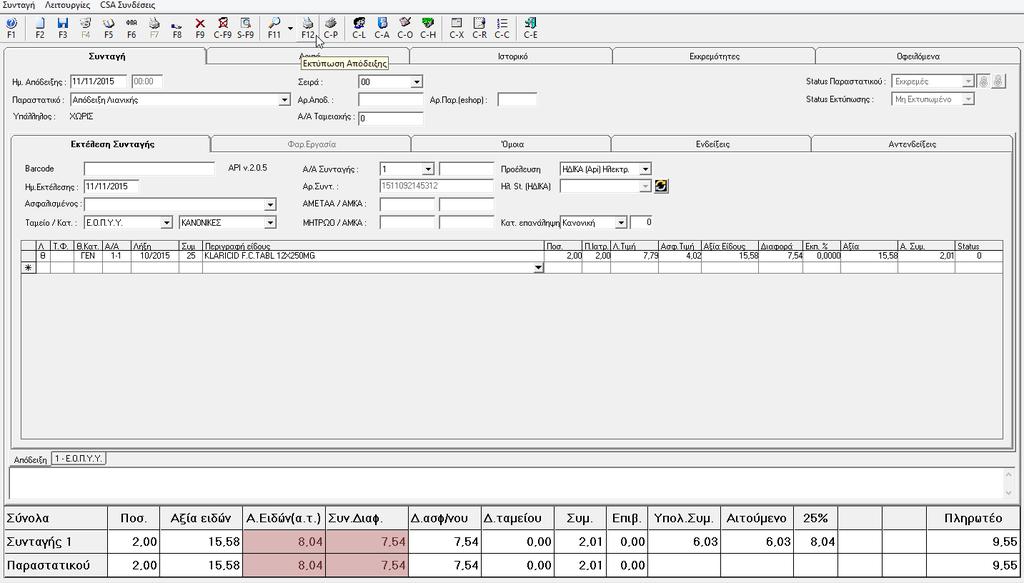Select the bottom Απόδειξη tab
This screenshot has width=1024, height=583.
pos(31,460)
